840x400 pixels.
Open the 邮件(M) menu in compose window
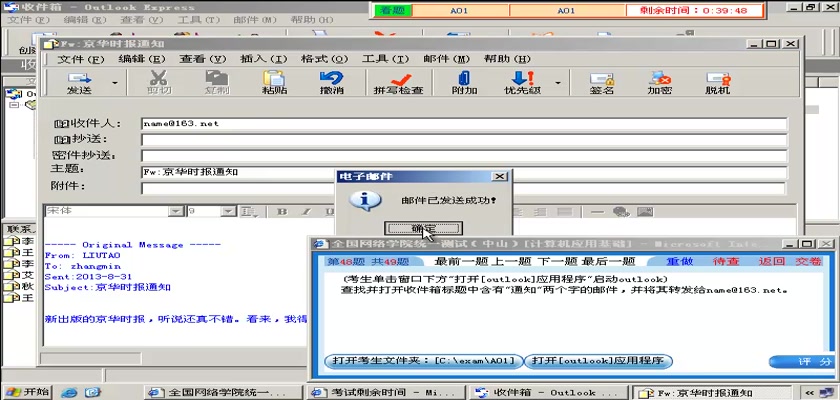pyautogui.click(x=446, y=59)
